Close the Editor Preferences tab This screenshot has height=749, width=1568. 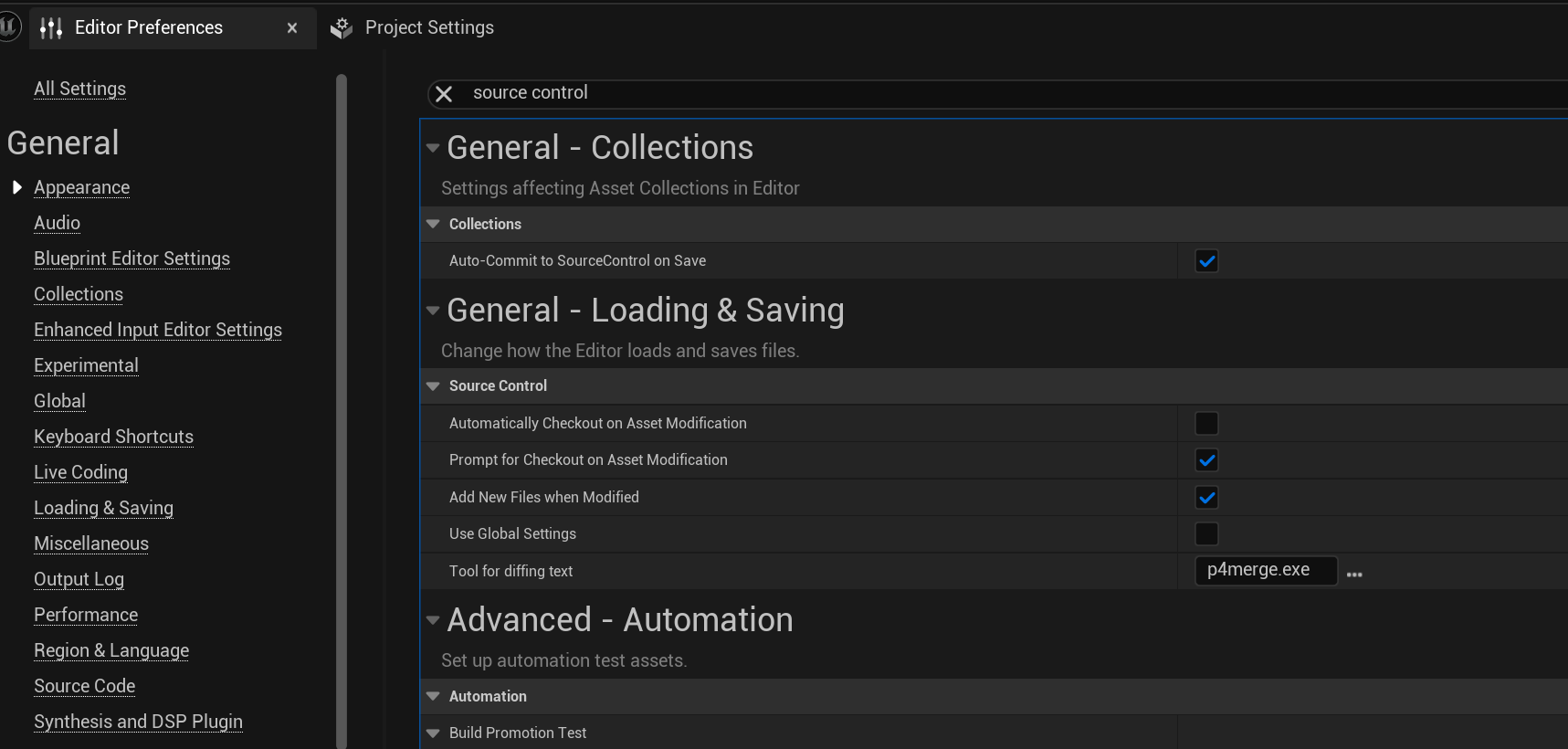(x=292, y=28)
